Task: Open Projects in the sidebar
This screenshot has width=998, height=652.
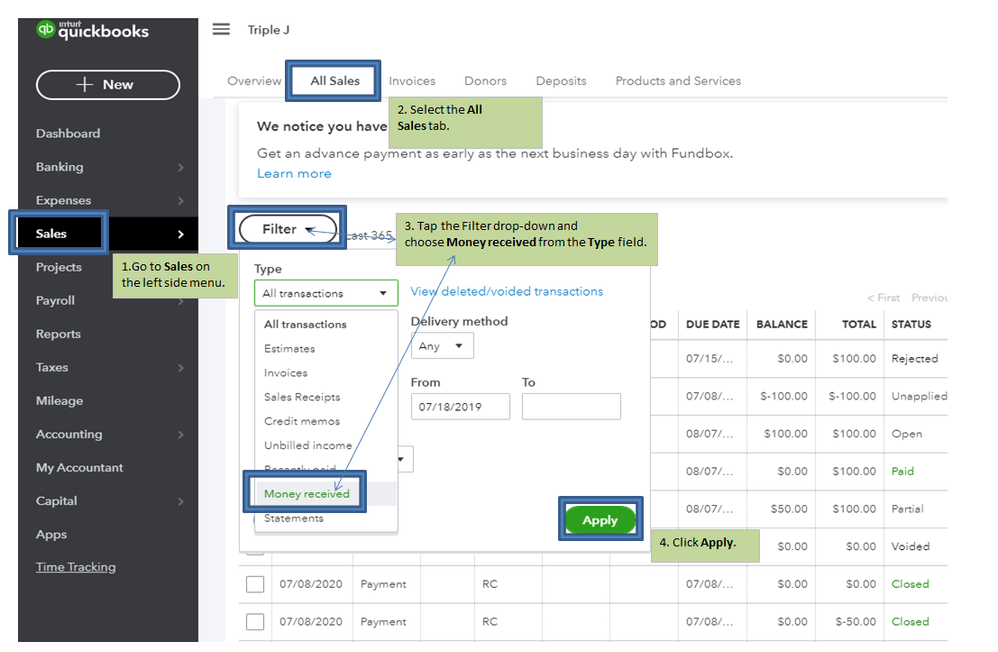Action: pyautogui.click(x=59, y=267)
